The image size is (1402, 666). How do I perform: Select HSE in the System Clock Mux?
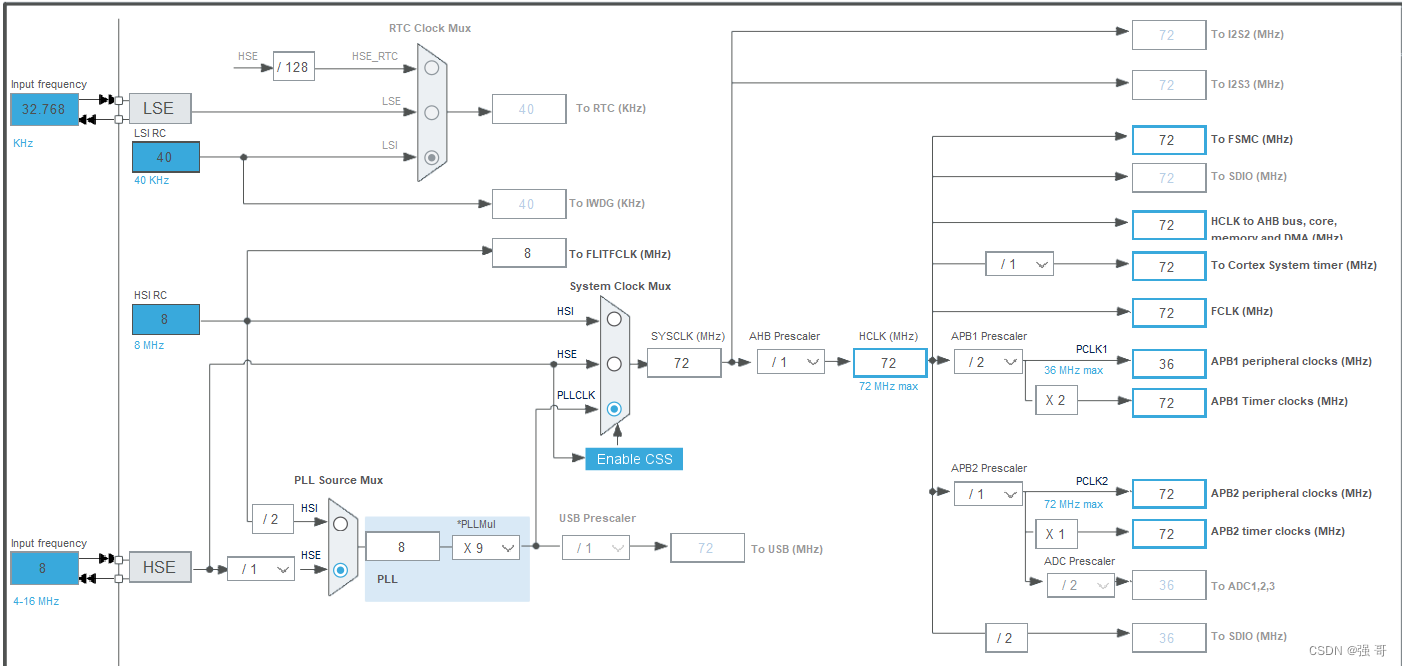(614, 363)
